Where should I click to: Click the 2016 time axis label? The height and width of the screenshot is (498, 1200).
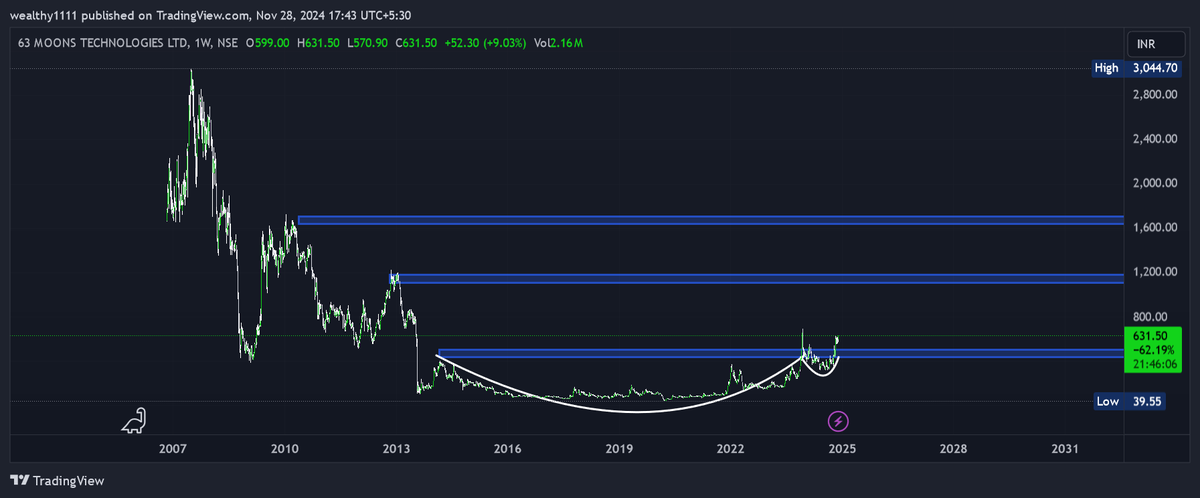508,450
